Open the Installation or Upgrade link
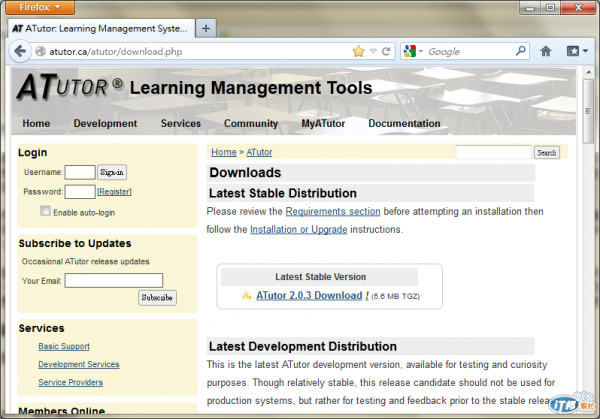This screenshot has width=600, height=419. (298, 230)
